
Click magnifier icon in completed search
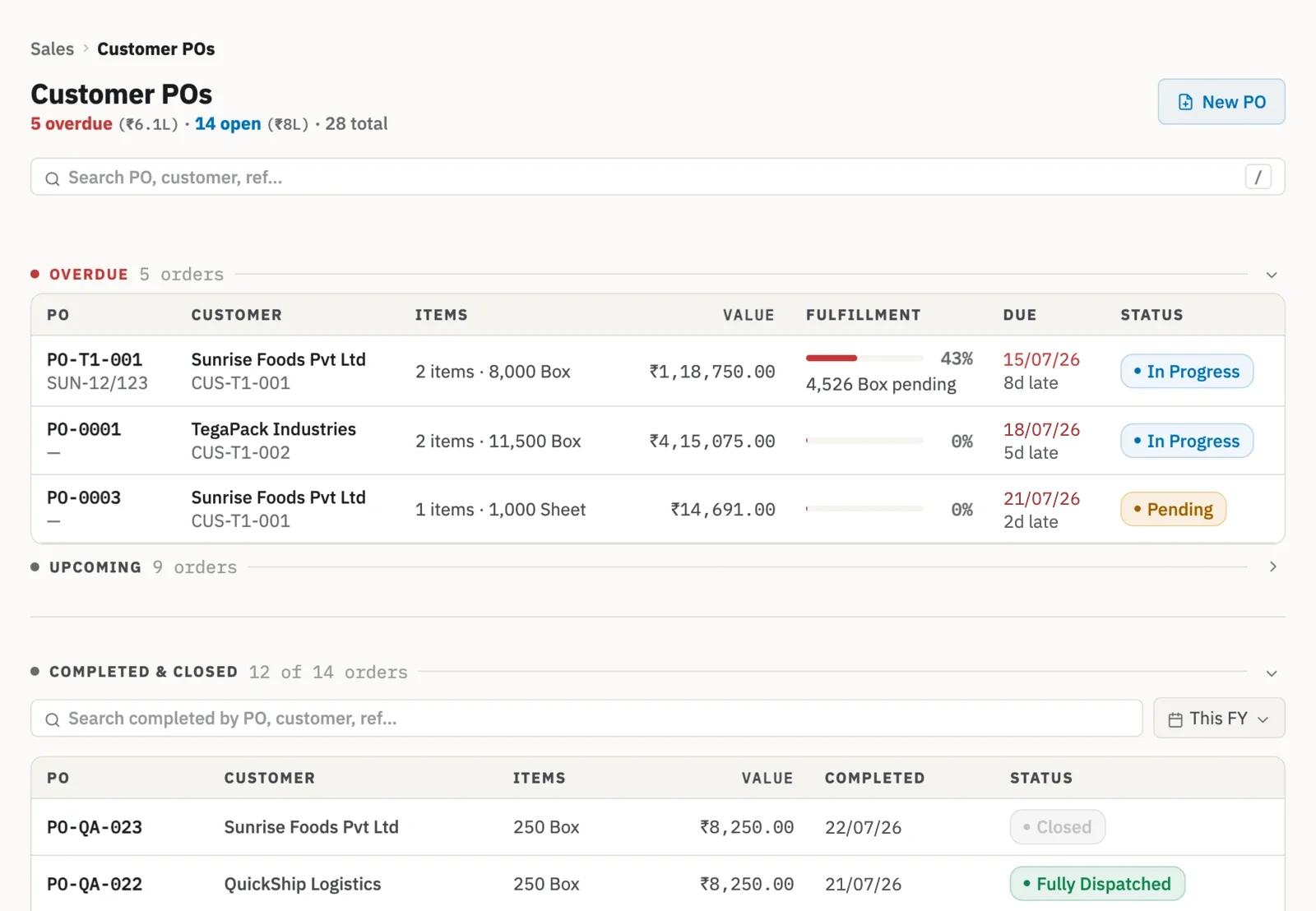[53, 719]
